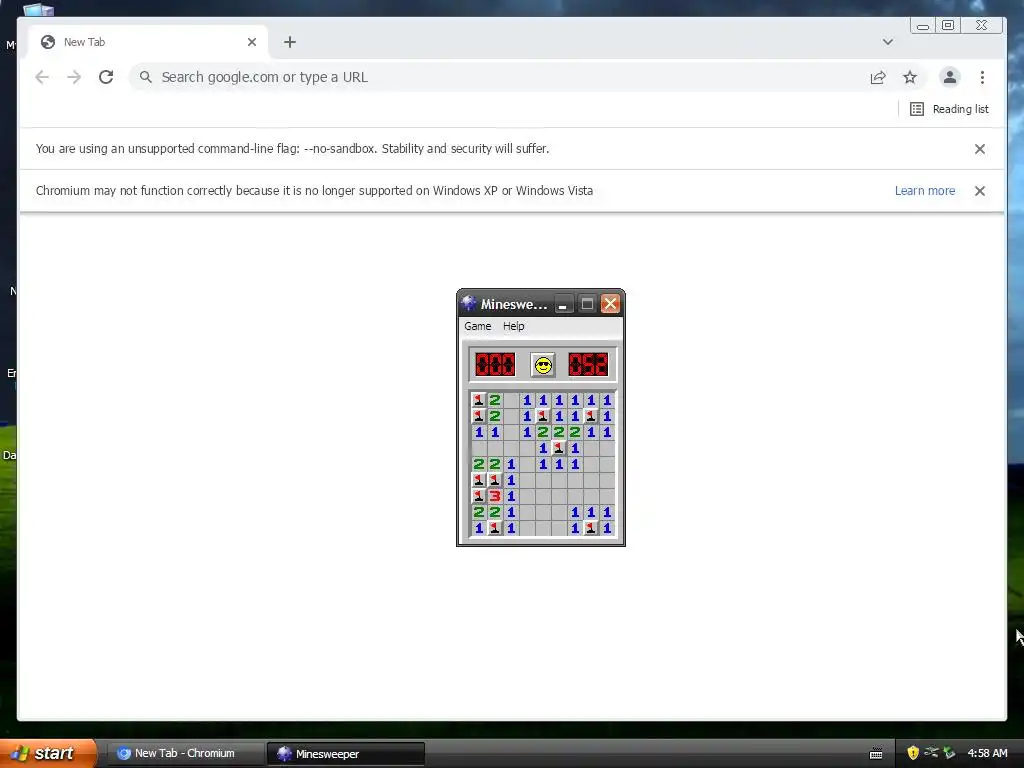The width and height of the screenshot is (1024, 768).
Task: Click the red 3 cell on the minefield
Action: (495, 496)
